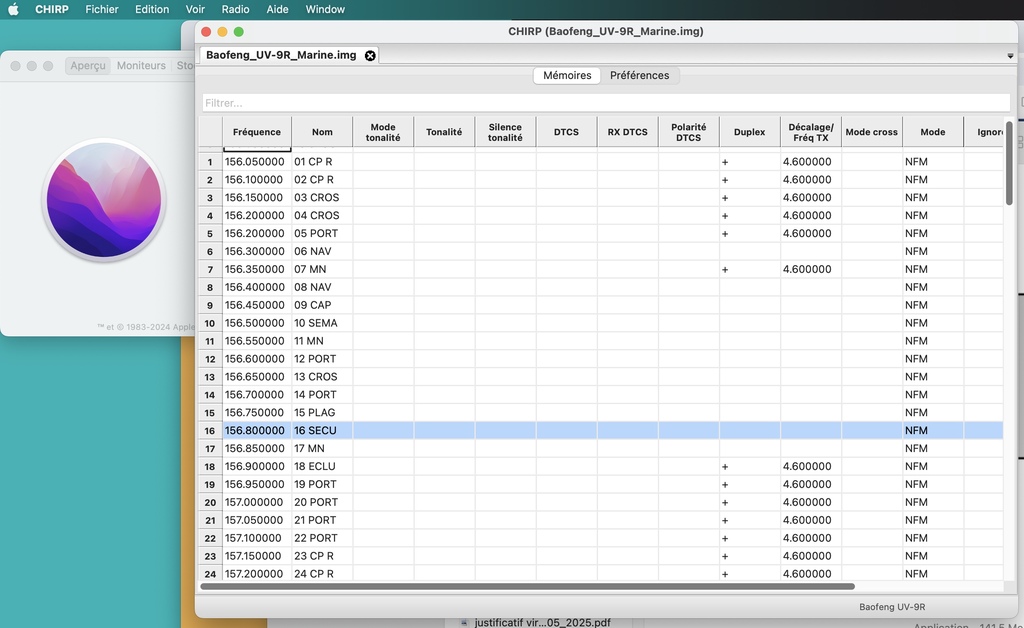Click the name cell "10 SEMA"
Viewport: 1024px width, 628px height.
[322, 323]
